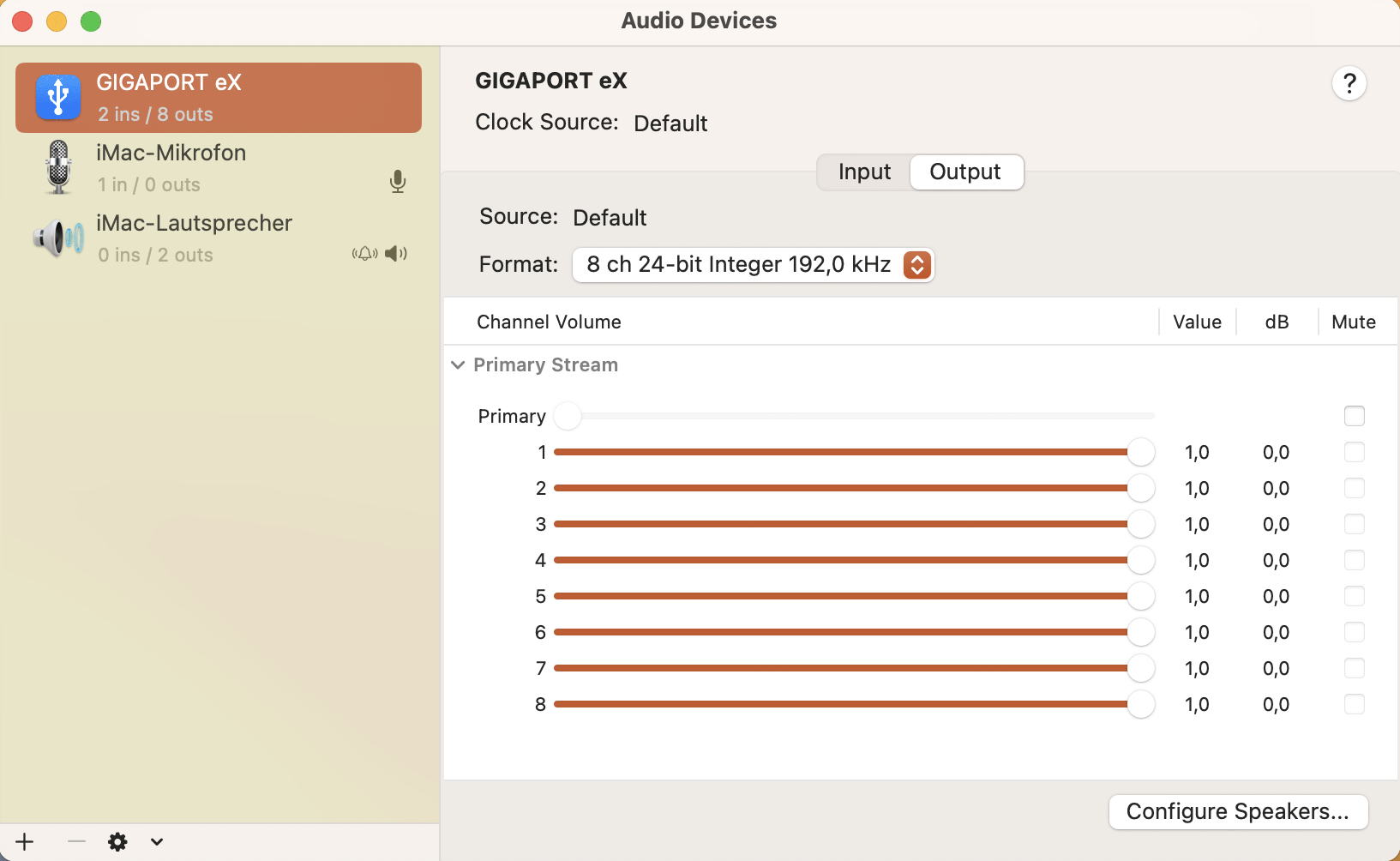This screenshot has width=1400, height=861.
Task: Click the Source 'Default' value
Action: 610,218
